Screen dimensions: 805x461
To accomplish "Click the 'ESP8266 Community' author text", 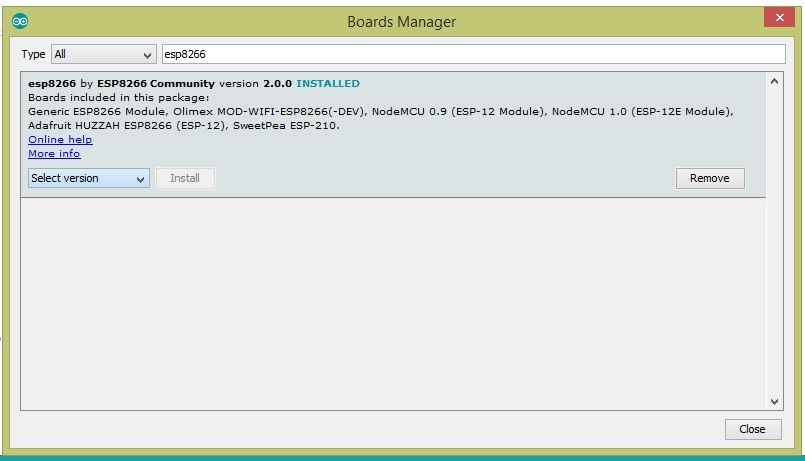I will point(156,84).
